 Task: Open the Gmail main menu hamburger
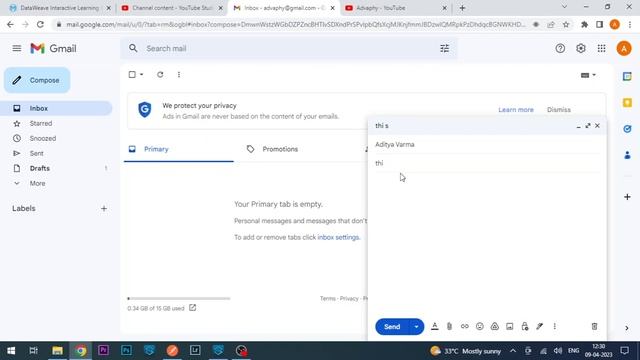click(17, 49)
